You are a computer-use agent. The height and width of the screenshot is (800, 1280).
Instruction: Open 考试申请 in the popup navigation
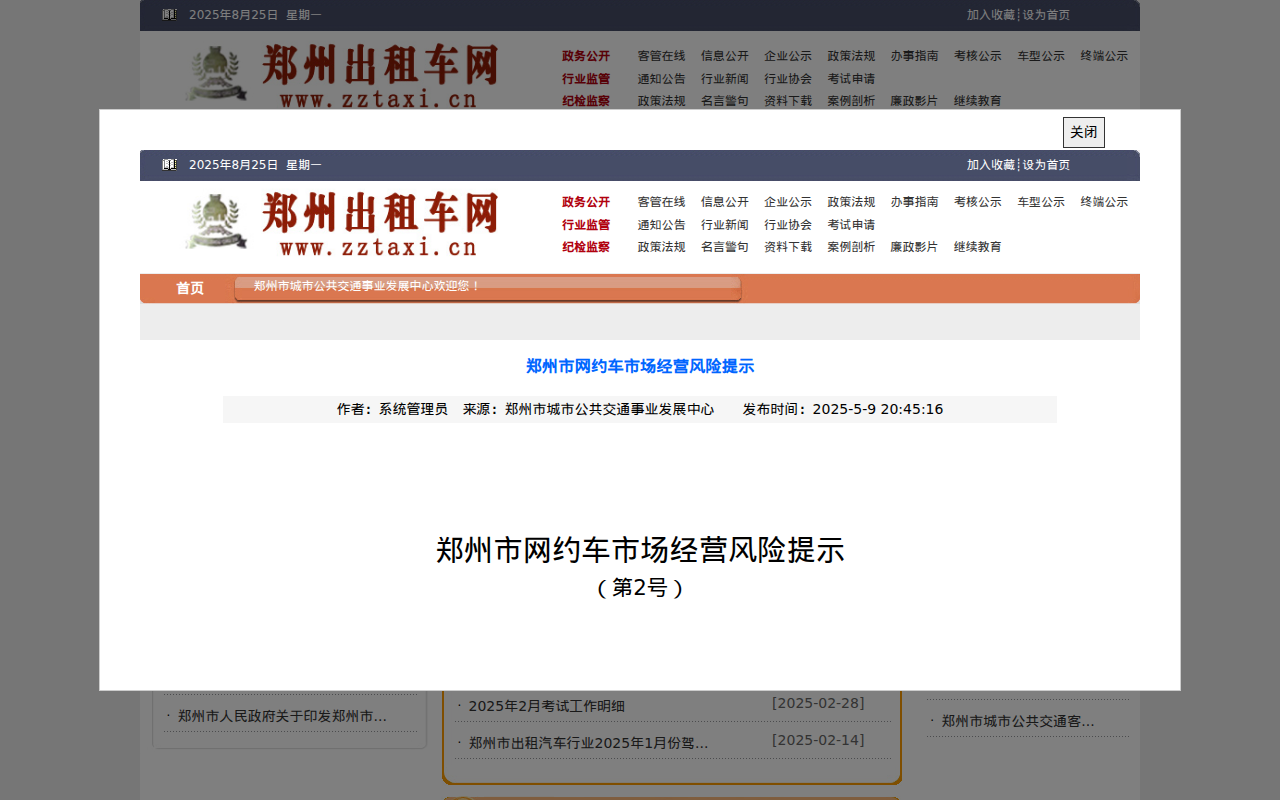[851, 225]
